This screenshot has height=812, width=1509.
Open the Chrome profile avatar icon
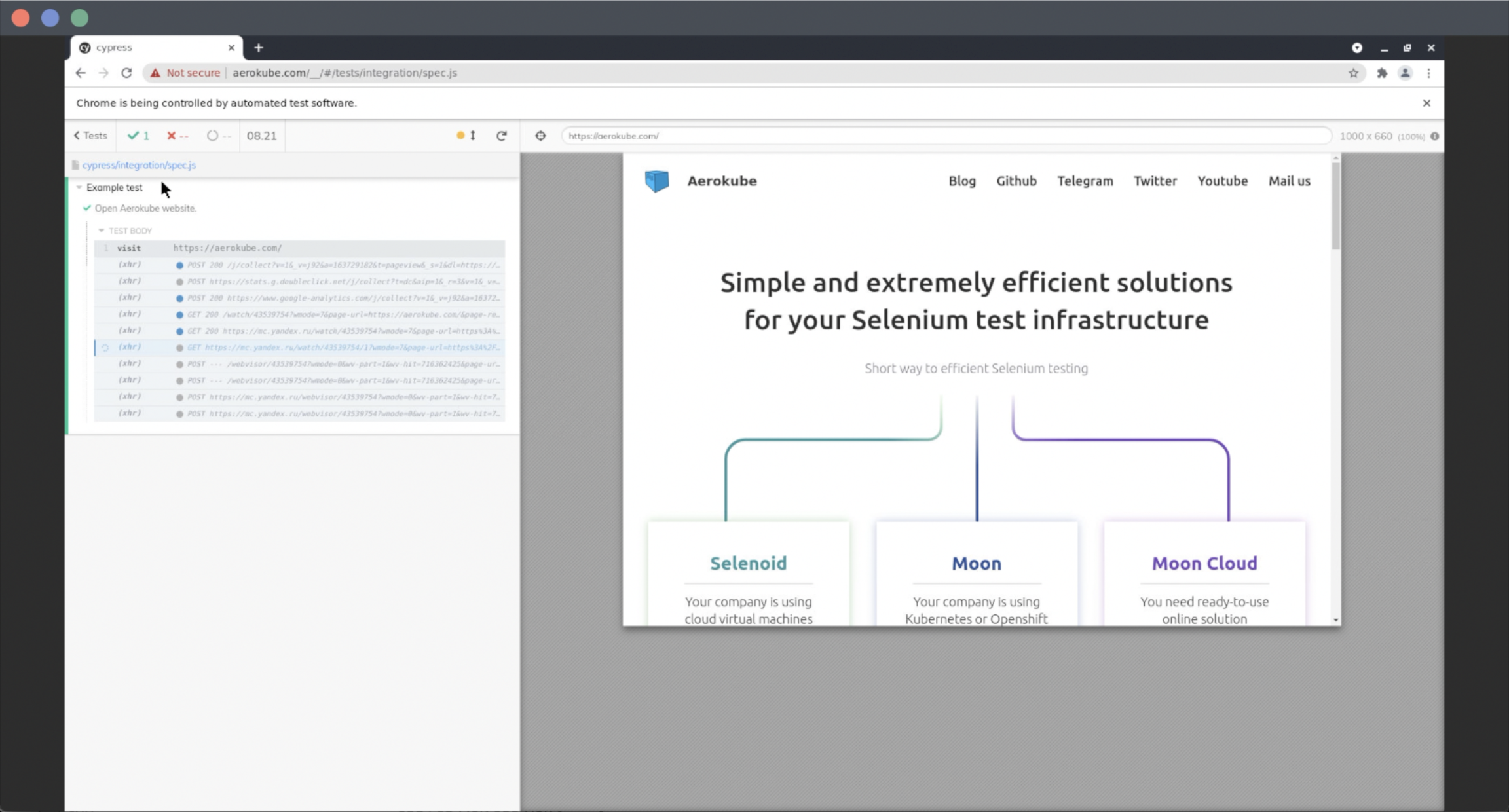(1405, 73)
